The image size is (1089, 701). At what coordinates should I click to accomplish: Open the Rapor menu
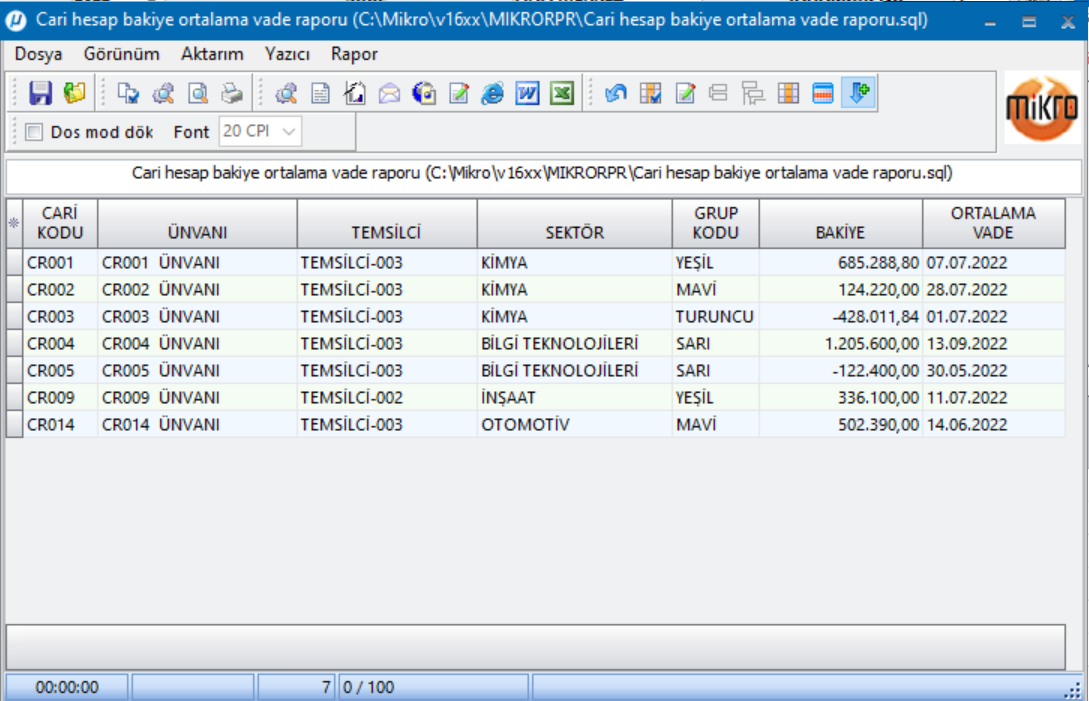tap(354, 54)
